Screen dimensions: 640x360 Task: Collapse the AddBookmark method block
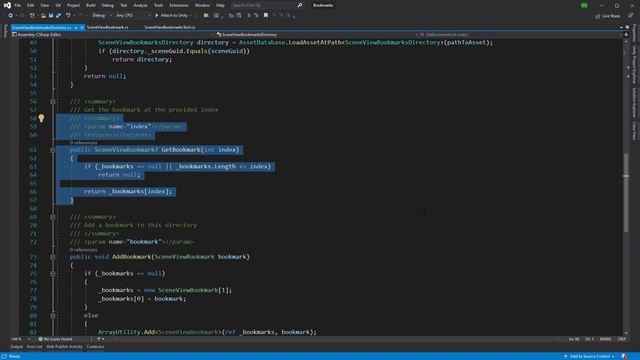(x=53, y=257)
